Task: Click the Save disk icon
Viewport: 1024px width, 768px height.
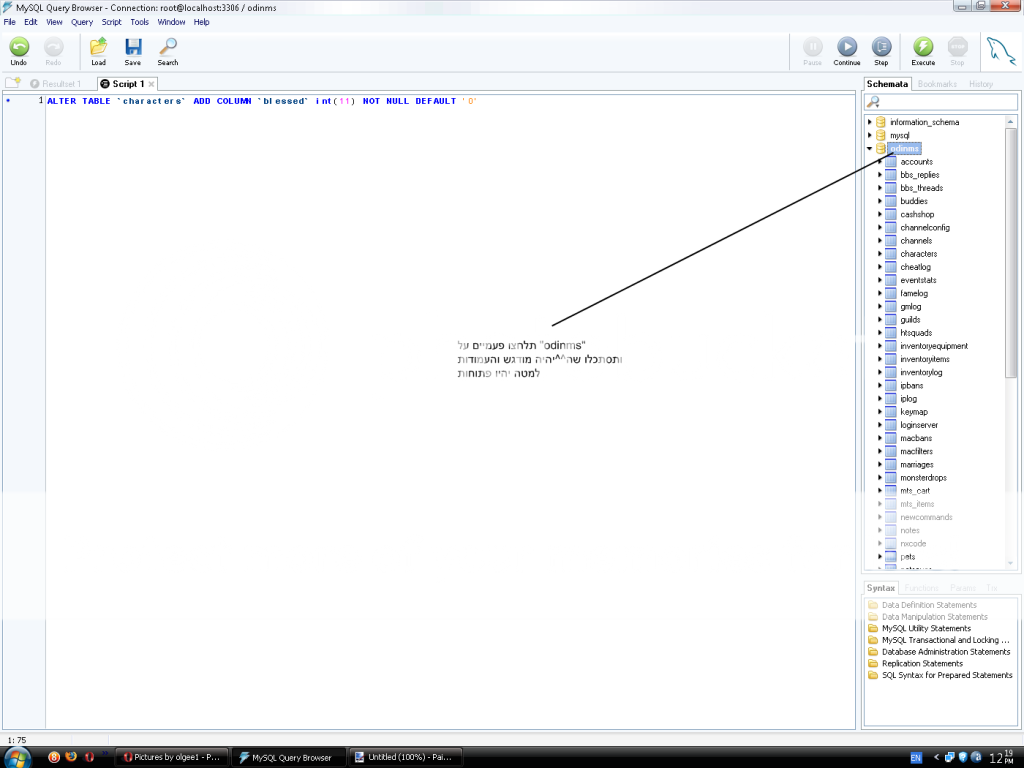Action: tap(133, 47)
